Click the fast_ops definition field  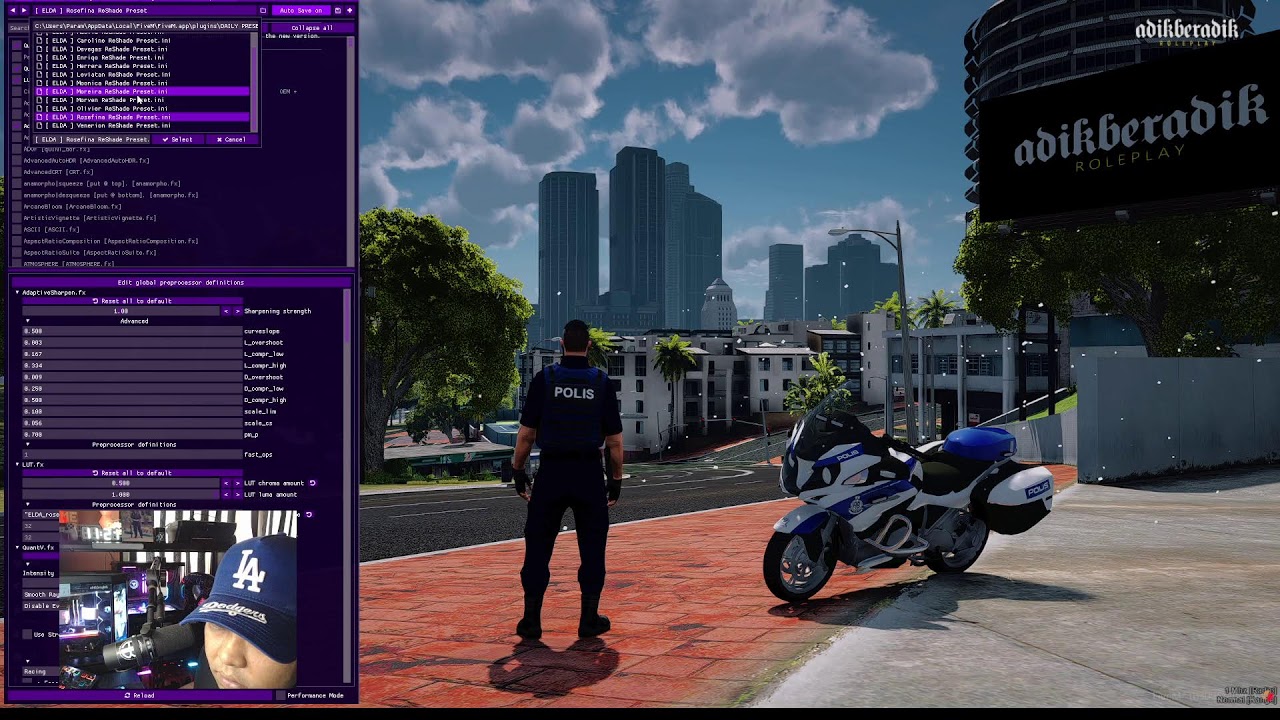tap(132, 454)
